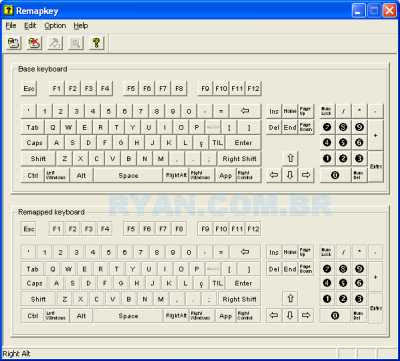Open the Help menu
Image resolution: width=400 pixels, height=361 pixels.
[x=81, y=26]
